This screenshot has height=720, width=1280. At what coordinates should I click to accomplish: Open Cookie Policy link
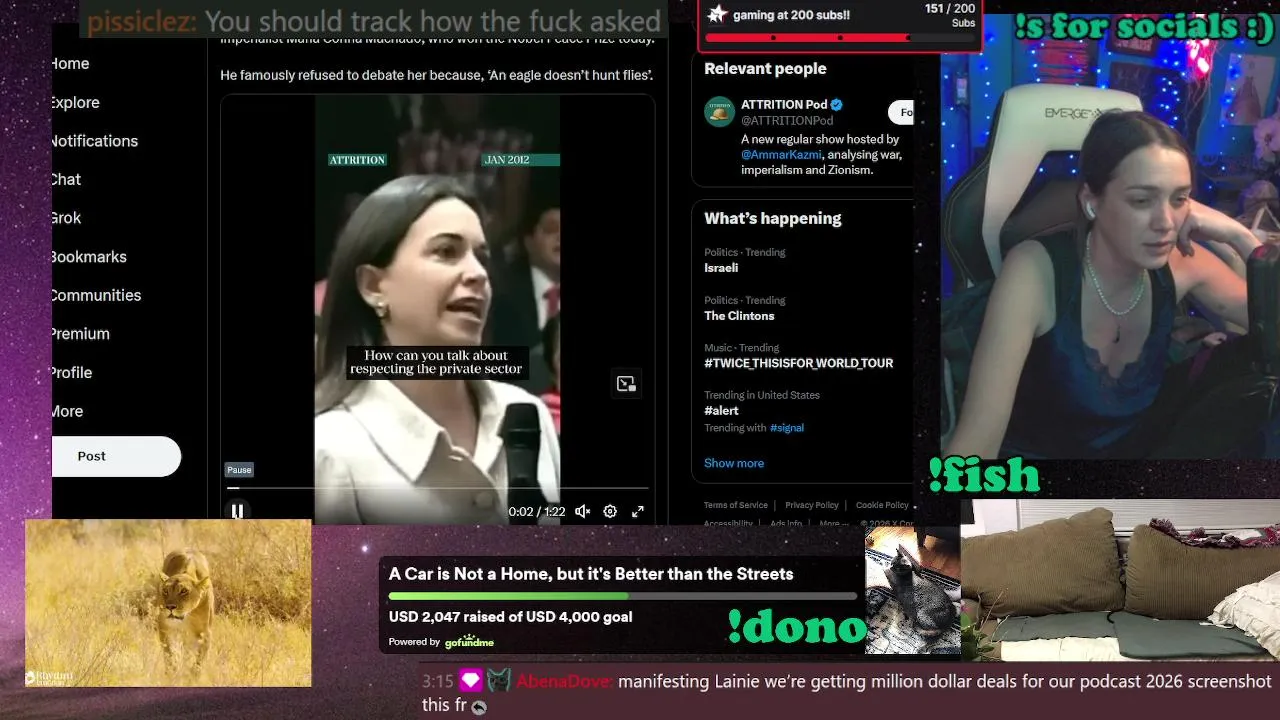coord(882,505)
